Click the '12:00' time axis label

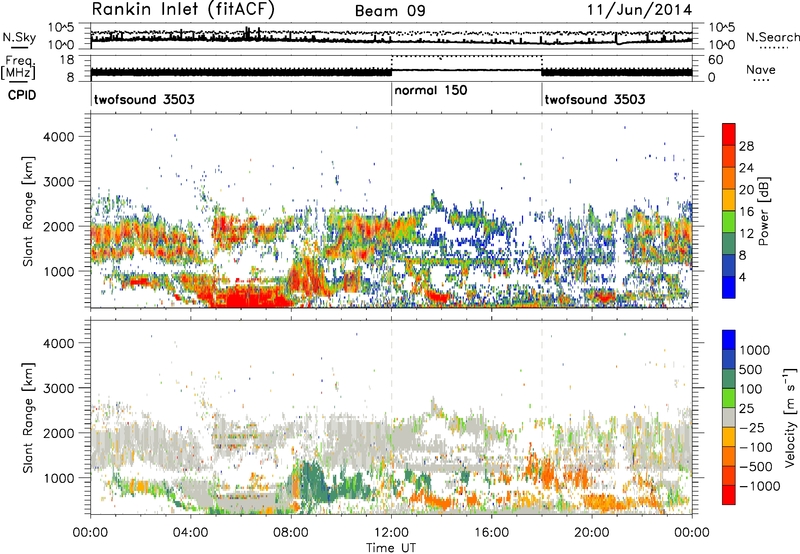(391, 533)
